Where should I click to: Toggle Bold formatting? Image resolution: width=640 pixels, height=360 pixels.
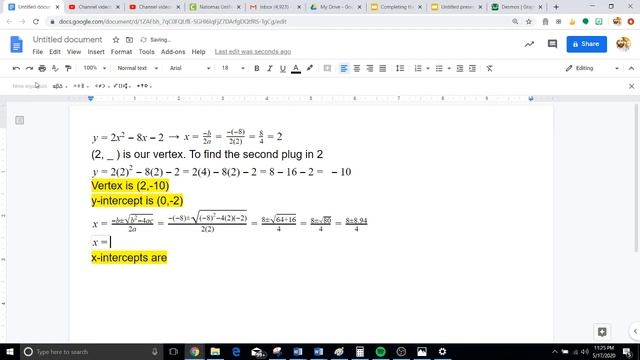point(256,69)
